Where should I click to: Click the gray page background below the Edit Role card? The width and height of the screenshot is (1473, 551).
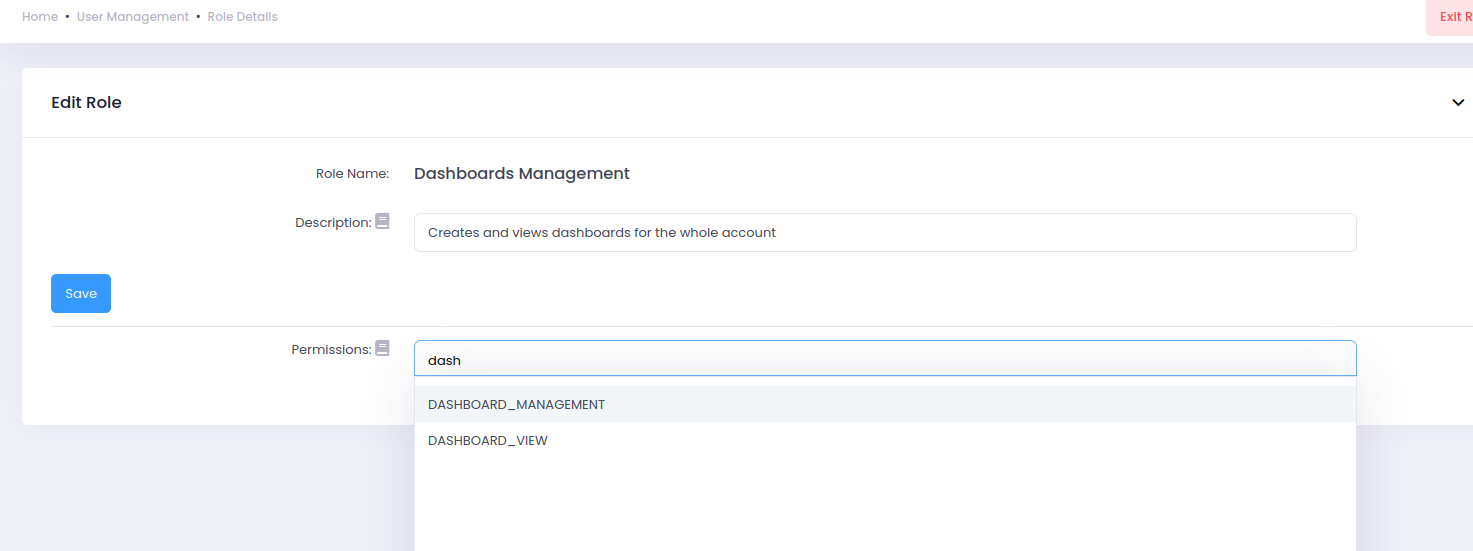pos(200,490)
